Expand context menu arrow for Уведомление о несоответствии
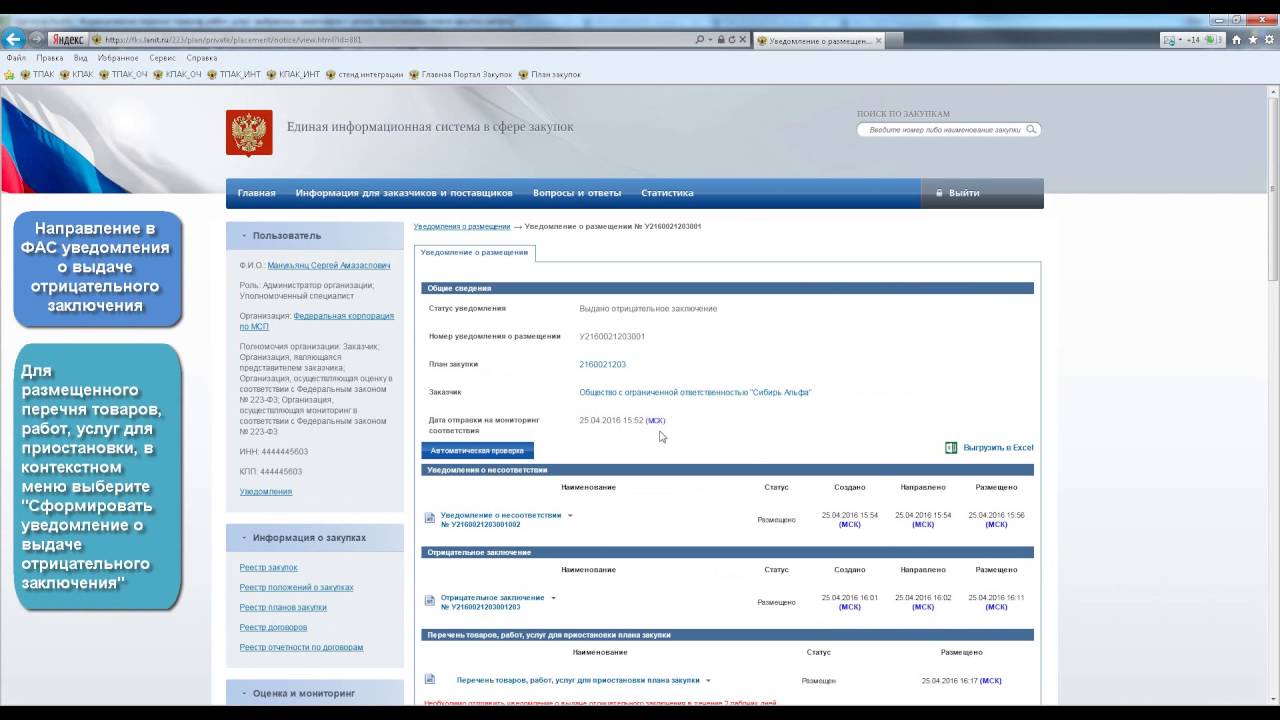The height and width of the screenshot is (720, 1280). point(570,516)
